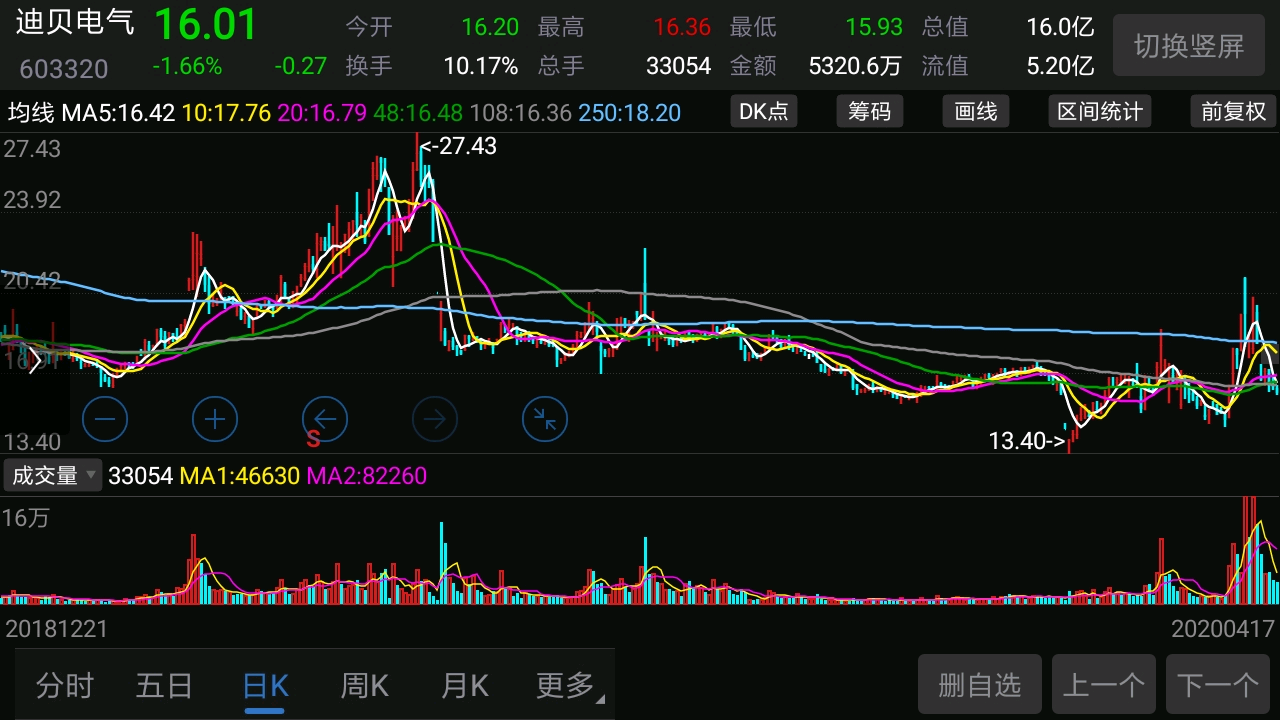Open 区间统计 range statistics

pos(1100,111)
